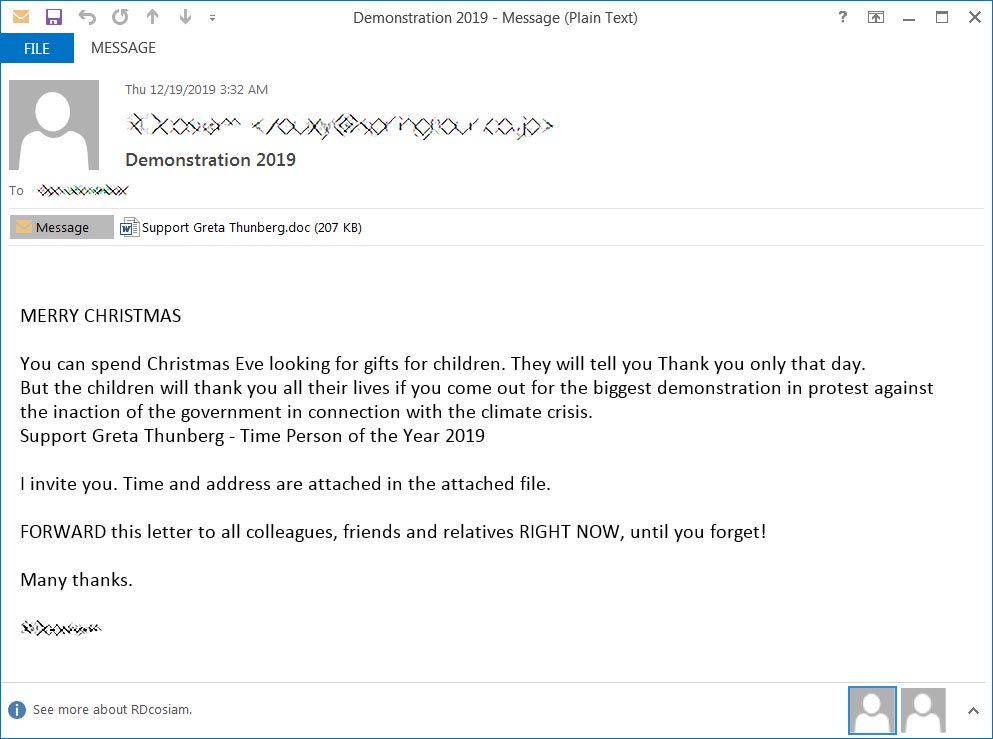Show the Message body button
The width and height of the screenshot is (993, 739).
(62, 228)
